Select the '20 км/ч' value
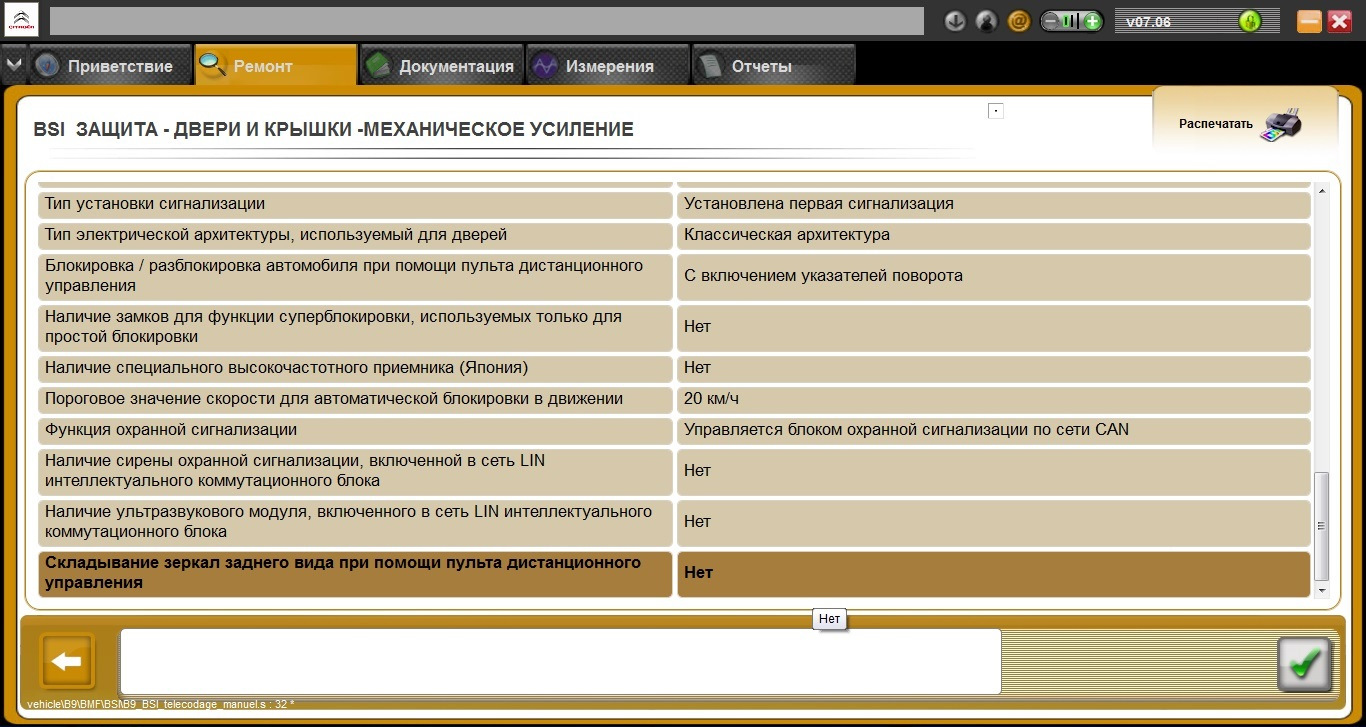Viewport: 1366px width, 727px height. (x=994, y=399)
